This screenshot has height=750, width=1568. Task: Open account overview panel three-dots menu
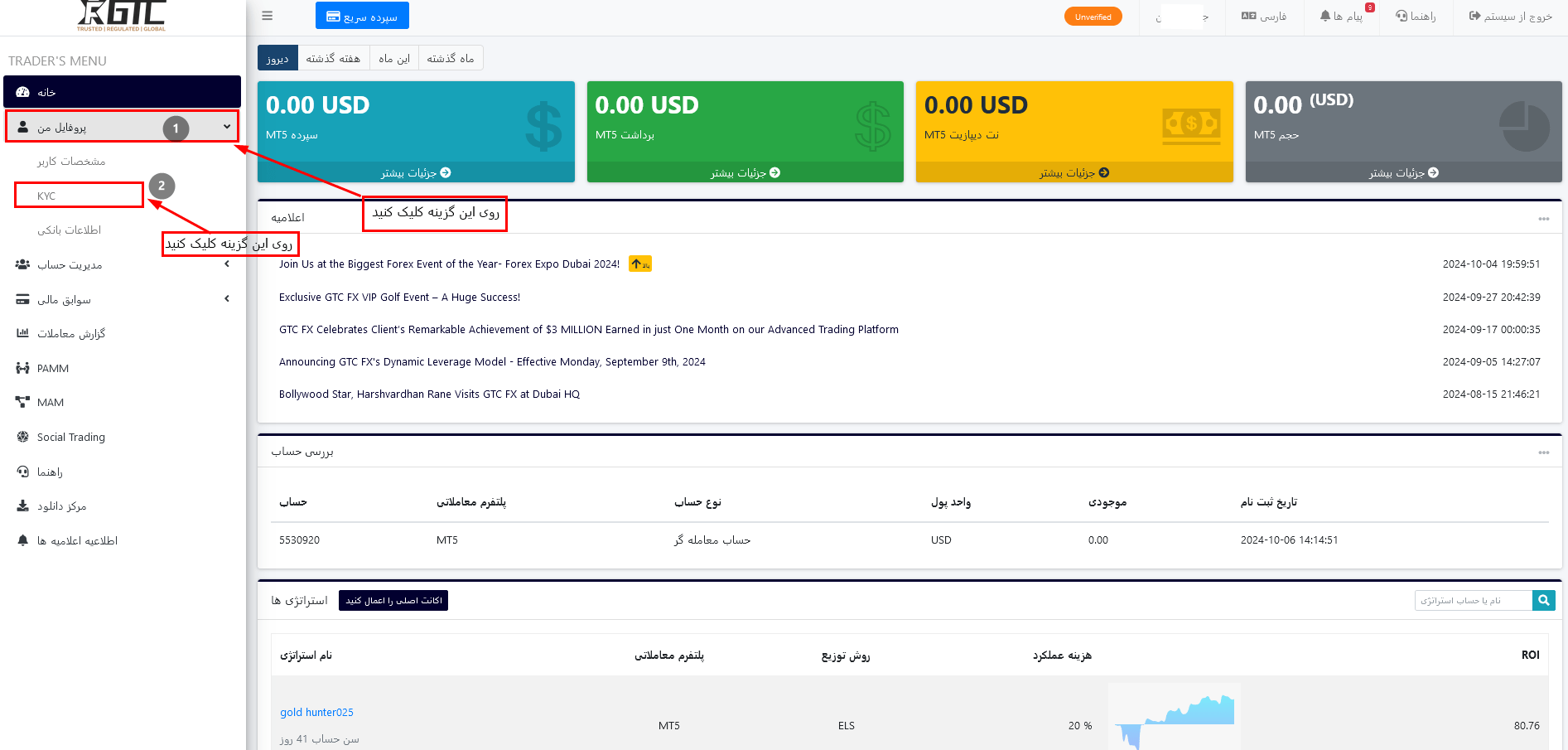[1544, 452]
